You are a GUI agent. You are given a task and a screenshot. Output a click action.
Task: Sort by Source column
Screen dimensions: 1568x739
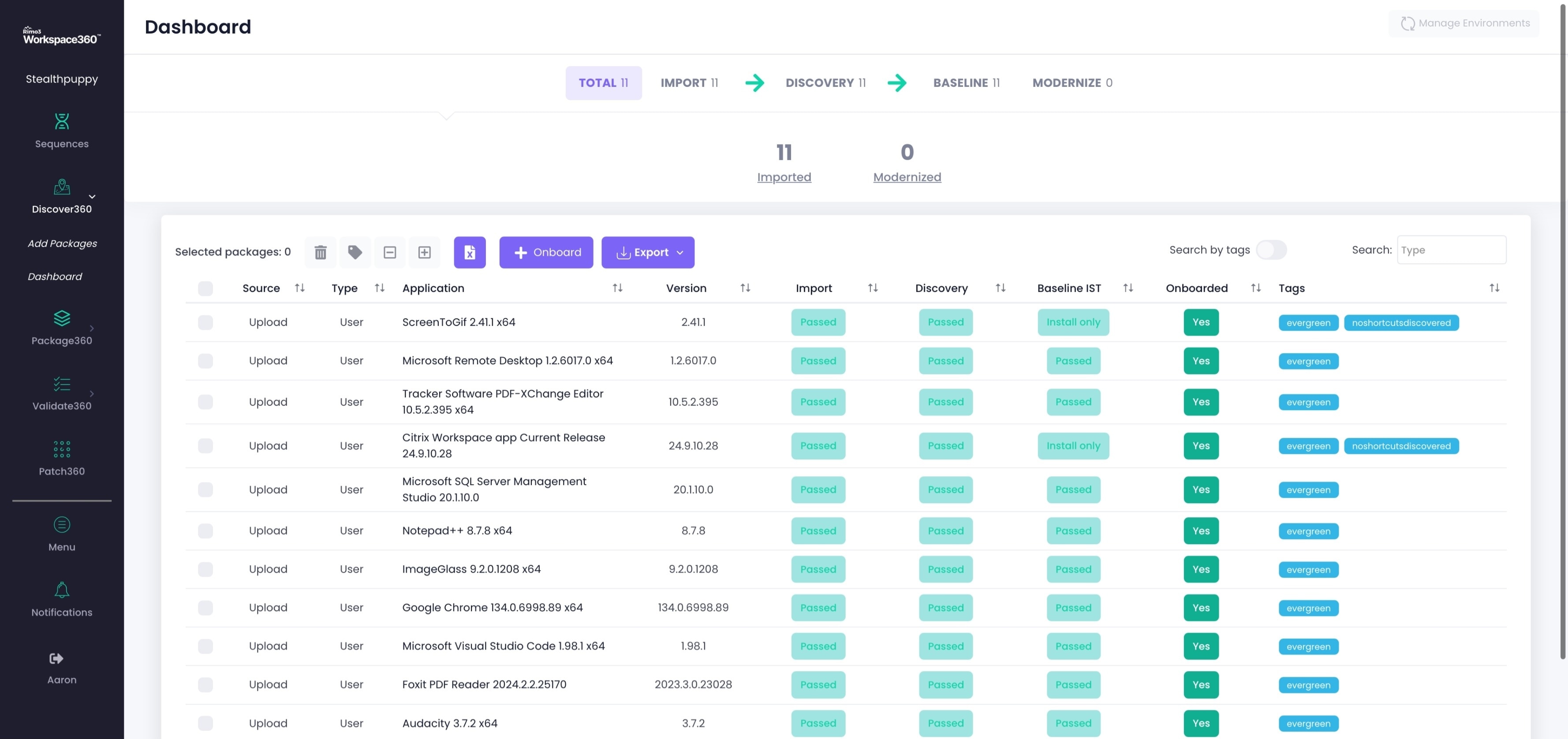click(299, 288)
